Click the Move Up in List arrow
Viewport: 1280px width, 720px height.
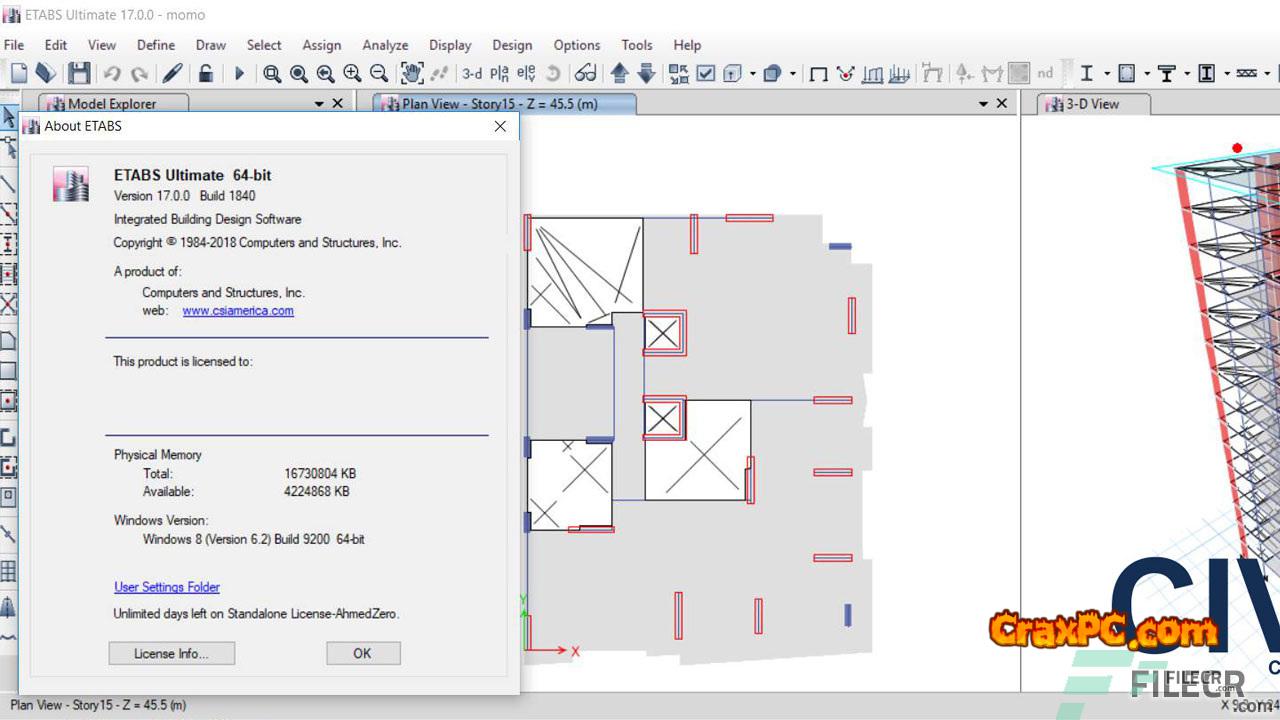[x=619, y=73]
